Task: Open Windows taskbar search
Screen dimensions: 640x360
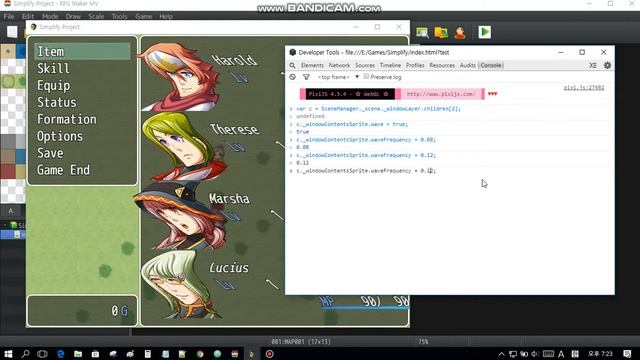Action: (25, 354)
